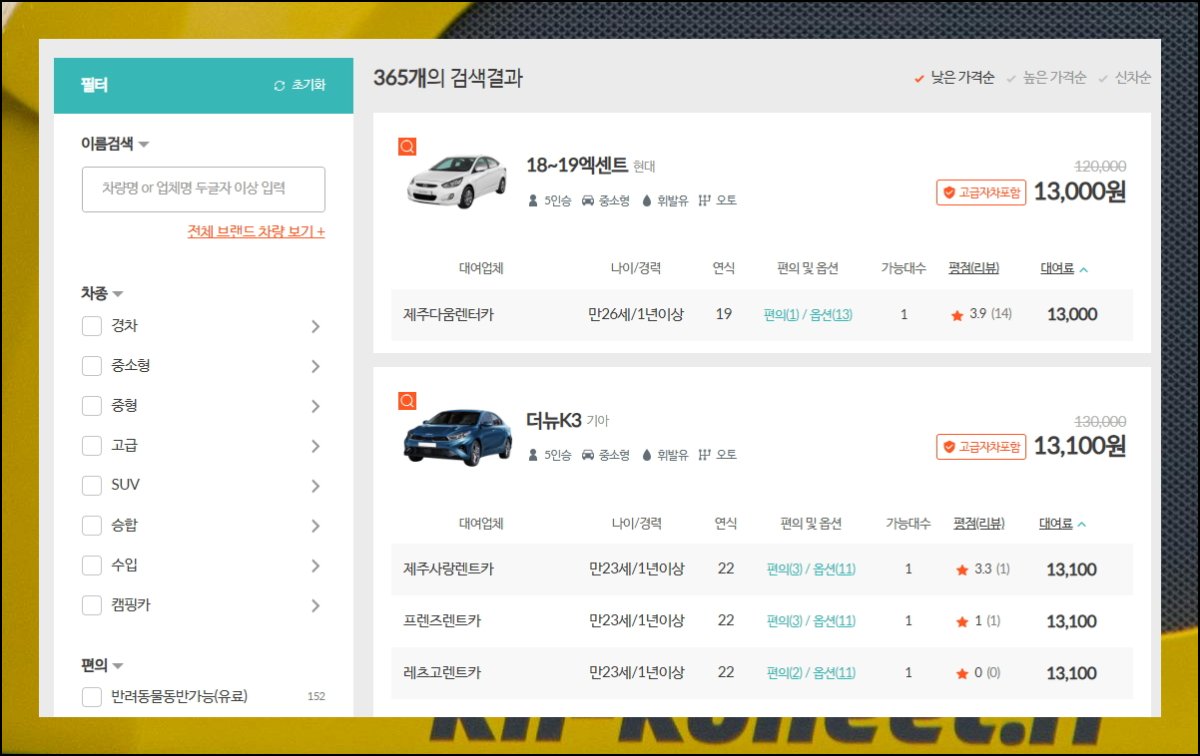Screen dimensions: 1200x756
Task: Expand the 중소형 chevron arrow
Action: coord(315,366)
